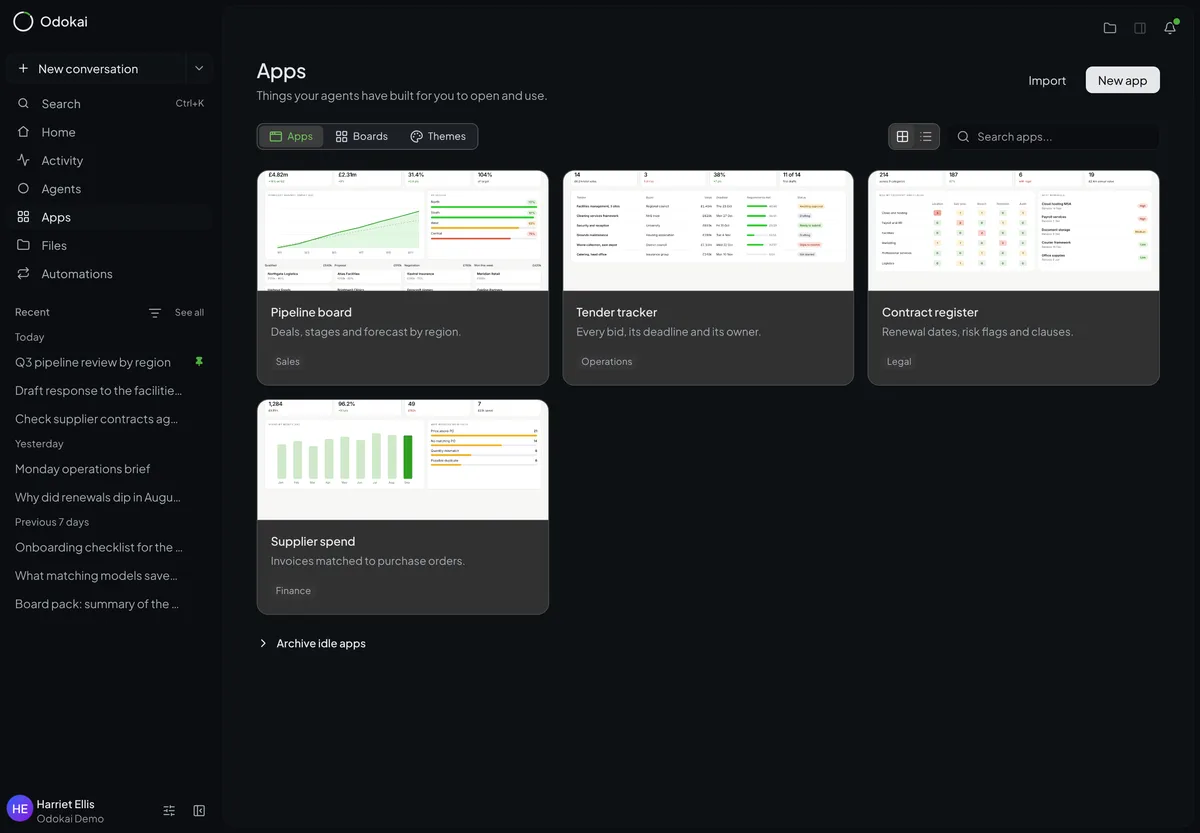Click the Legal tag
Image resolution: width=1200 pixels, height=833 pixels.
(x=899, y=362)
